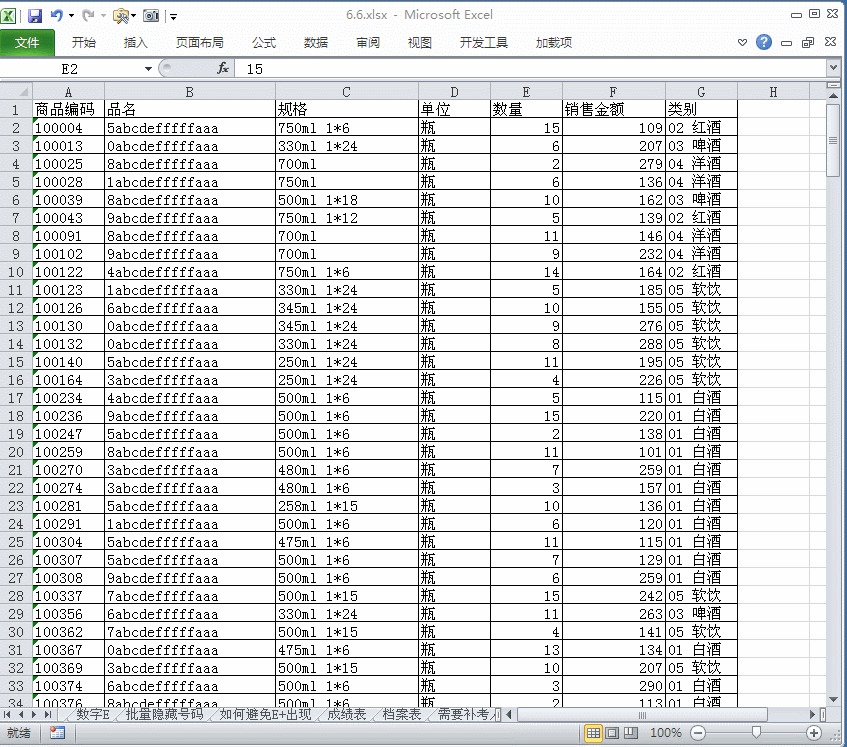Viewport: 847px width, 747px height.
Task: Click the 100% zoom level button
Action: (666, 733)
